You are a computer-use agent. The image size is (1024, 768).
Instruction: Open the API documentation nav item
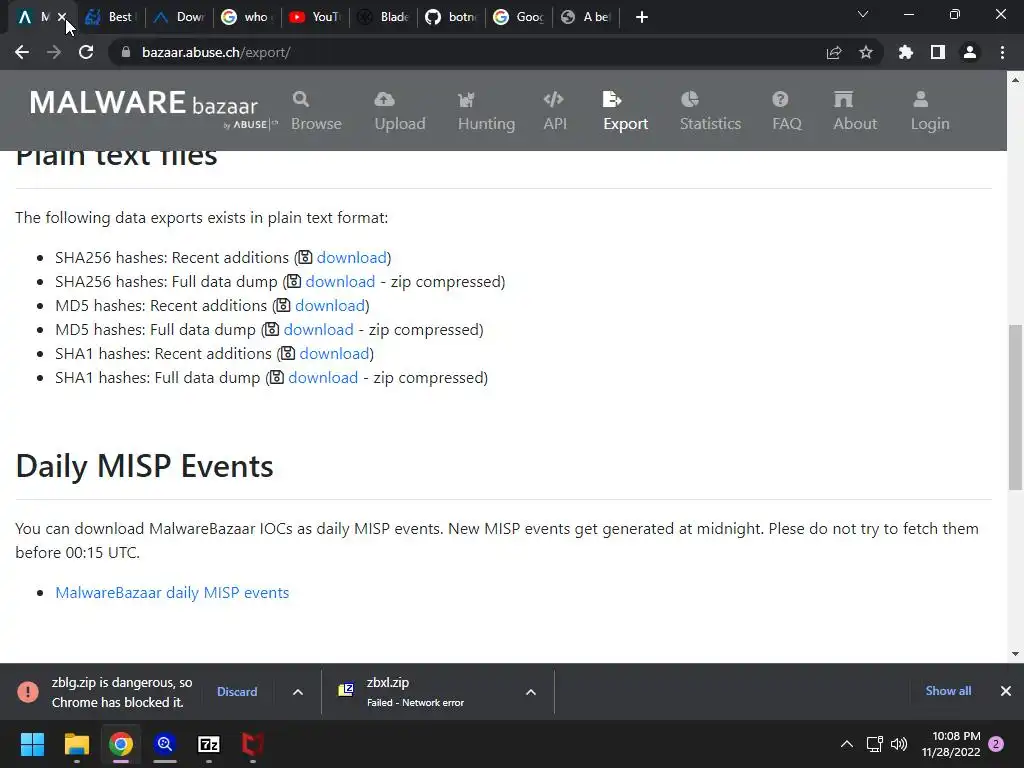554,111
